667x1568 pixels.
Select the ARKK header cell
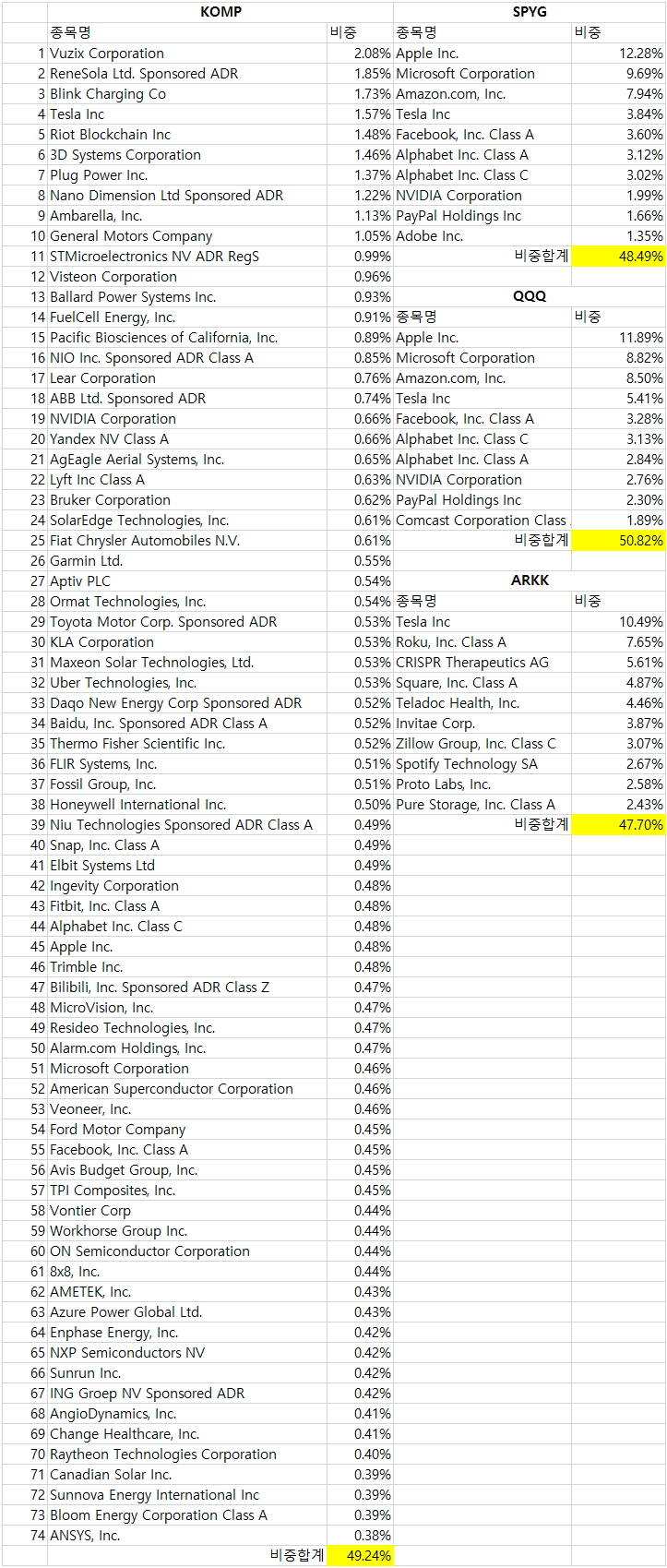click(530, 581)
